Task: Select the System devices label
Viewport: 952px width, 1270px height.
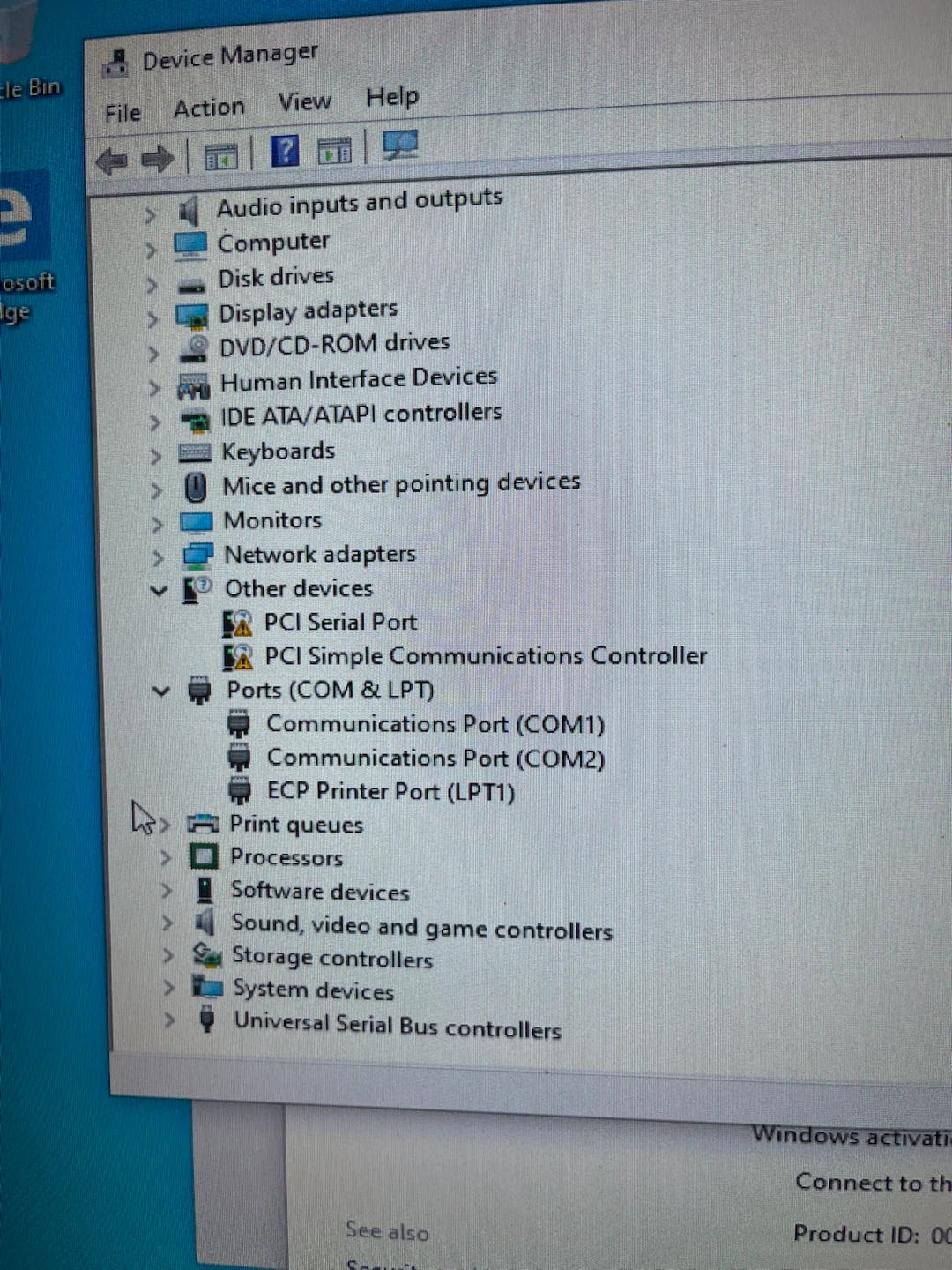Action: pos(313,990)
